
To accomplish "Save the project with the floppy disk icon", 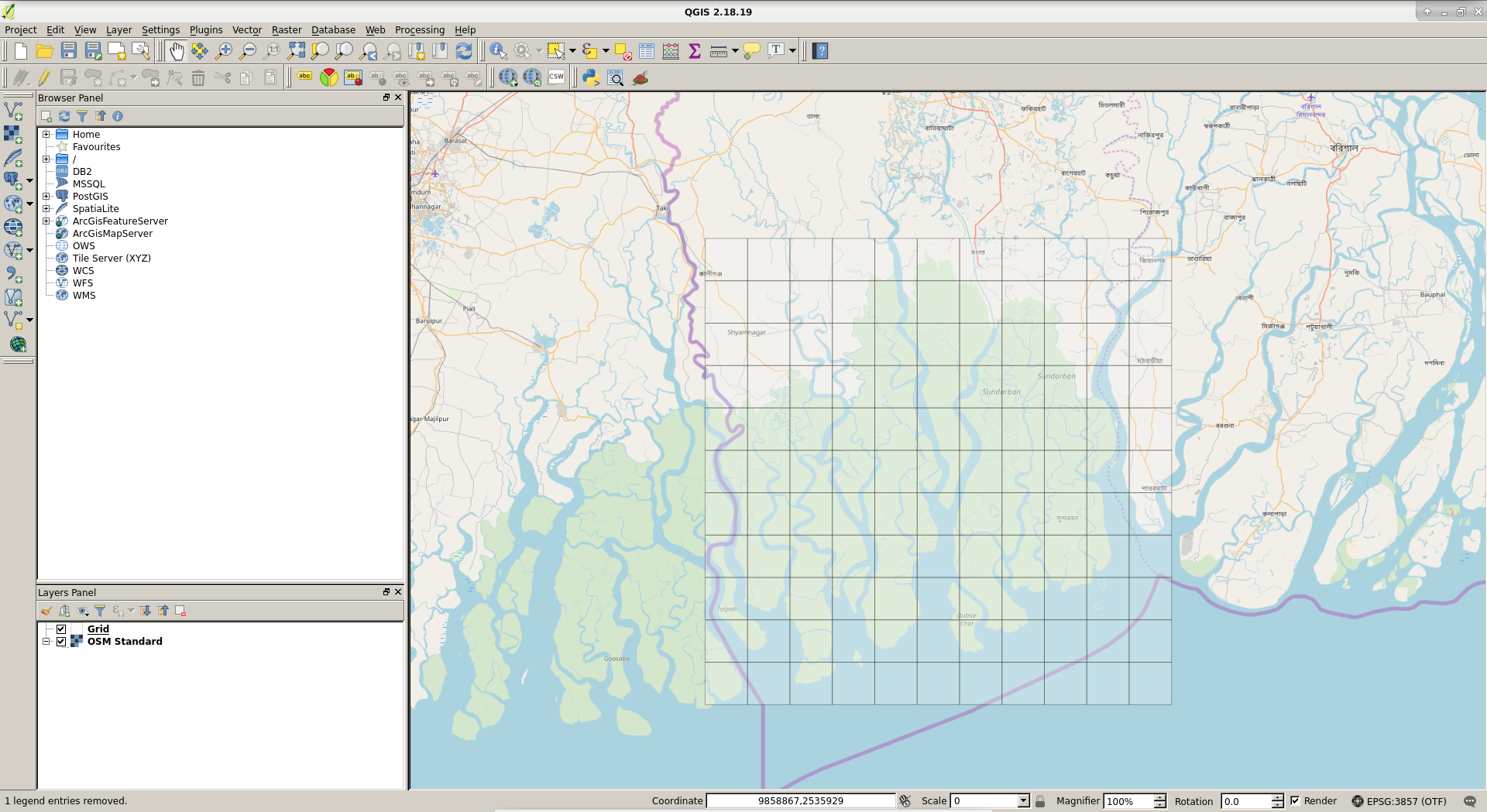I will click(69, 51).
